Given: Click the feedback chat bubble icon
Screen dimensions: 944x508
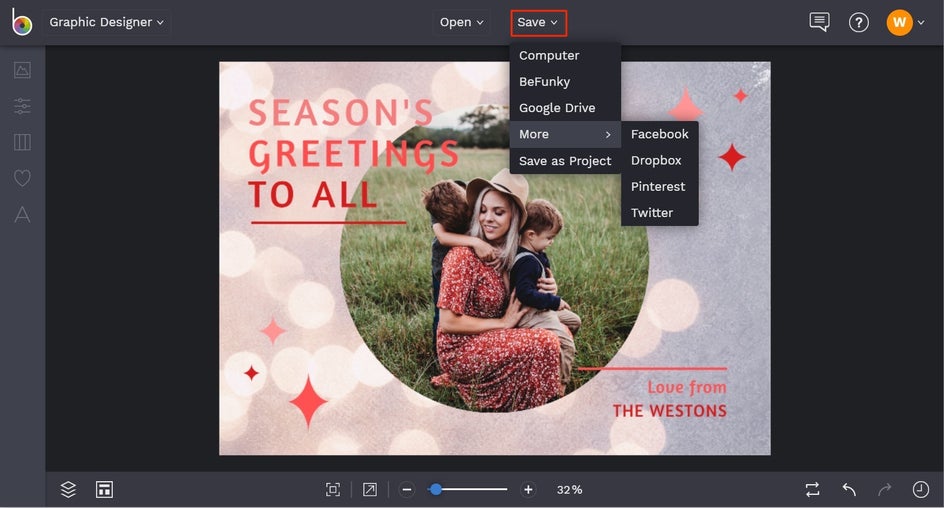Looking at the screenshot, I should pyautogui.click(x=819, y=22).
